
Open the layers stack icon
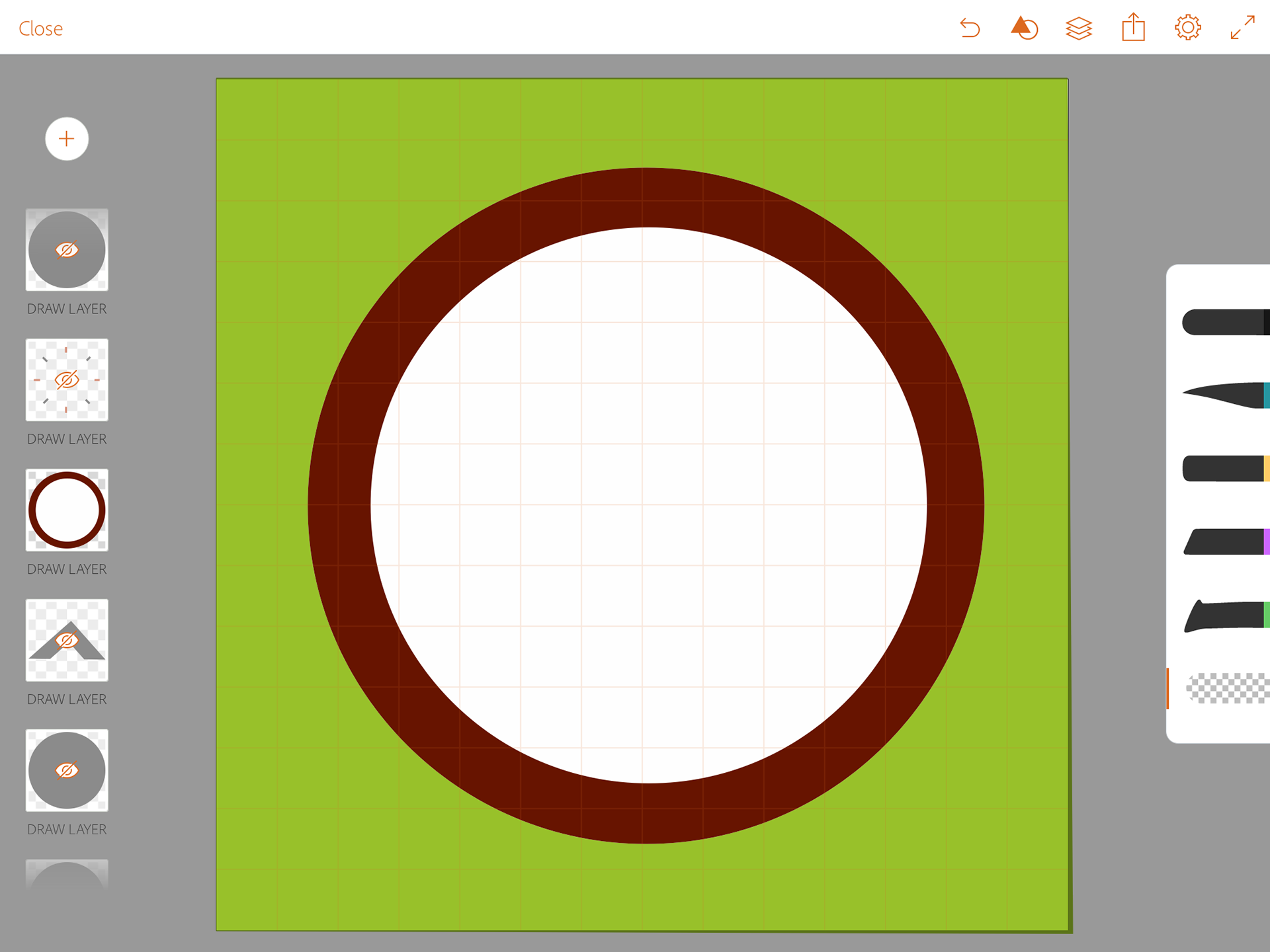1078,28
